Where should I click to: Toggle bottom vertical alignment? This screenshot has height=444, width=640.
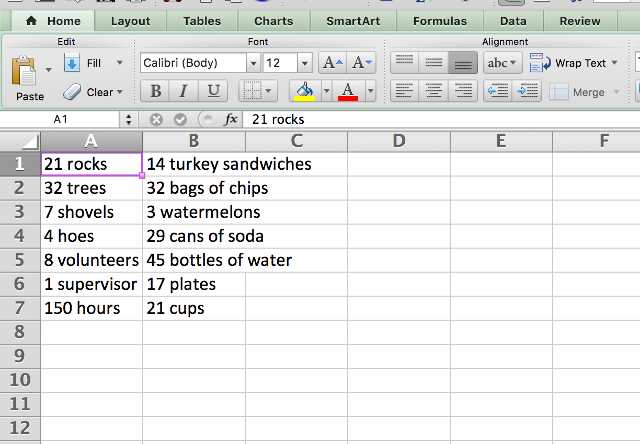click(x=462, y=63)
